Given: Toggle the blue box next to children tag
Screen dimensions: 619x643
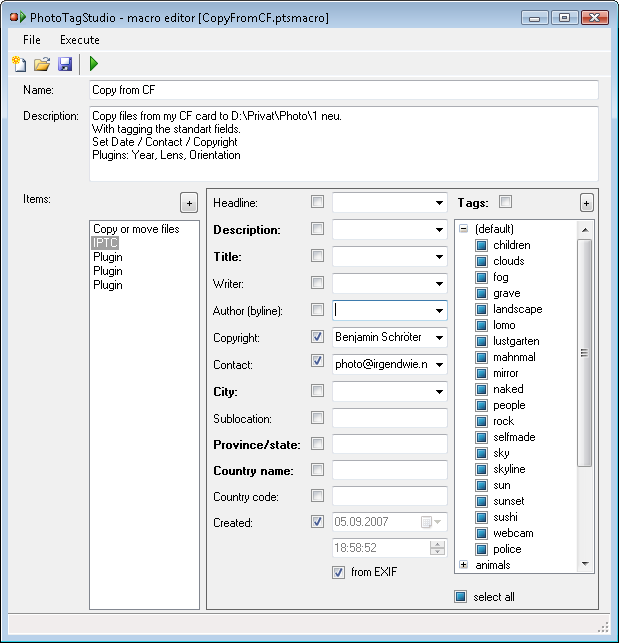Looking at the screenshot, I should pyautogui.click(x=482, y=245).
